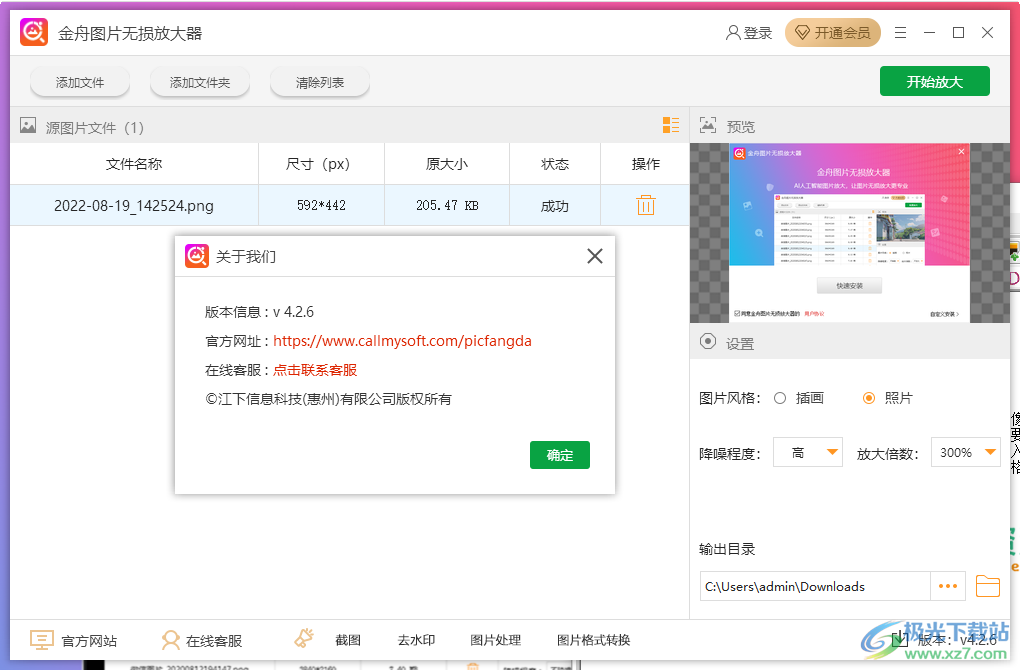Click the official website (官方网站) monitor icon
The width and height of the screenshot is (1020, 670).
pos(42,640)
